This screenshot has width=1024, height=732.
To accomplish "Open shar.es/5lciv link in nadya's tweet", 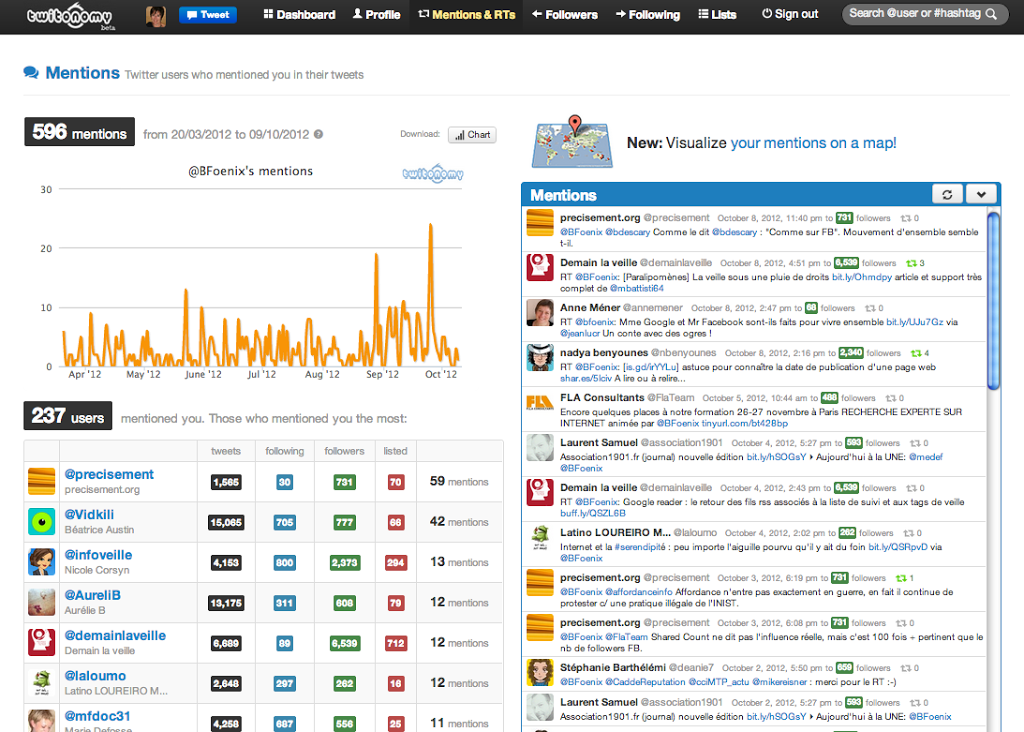I will 586,378.
